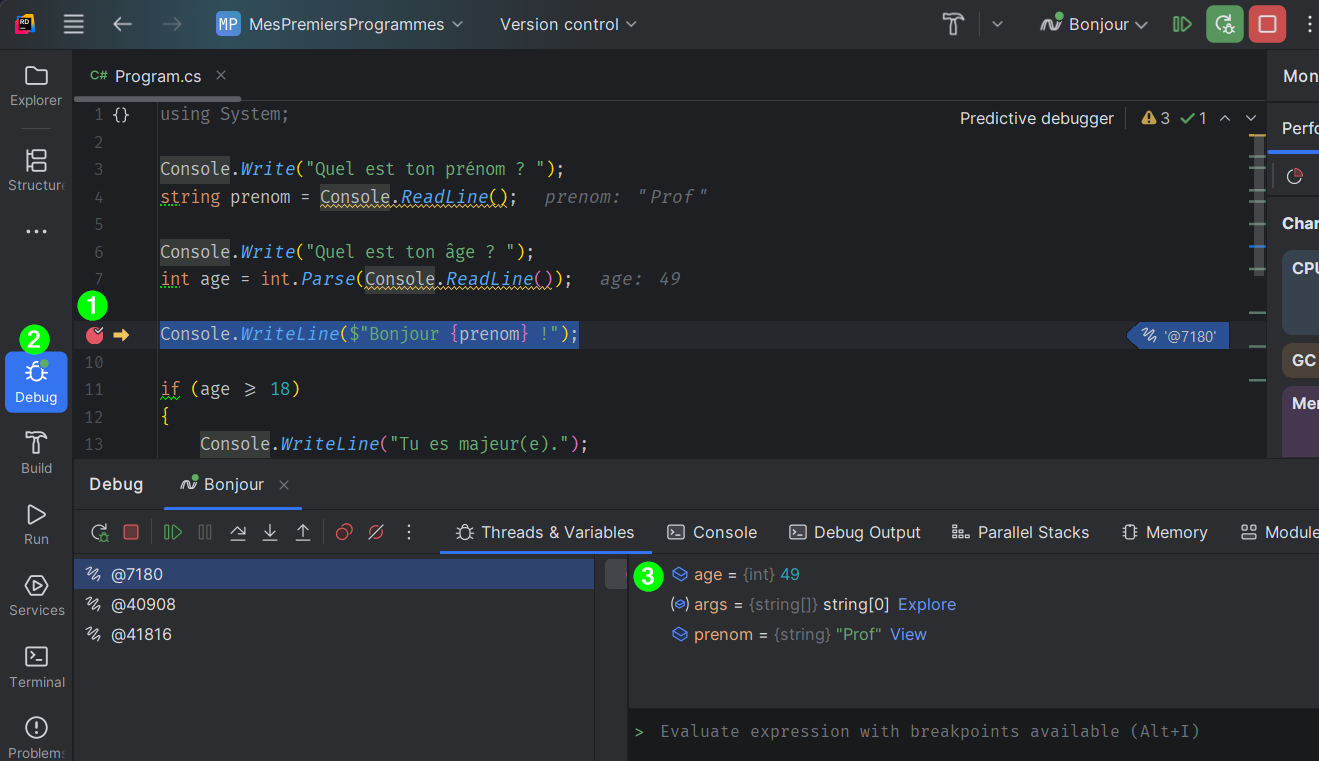The image size is (1319, 761).
Task: Open the Version control dropdown
Action: [568, 24]
